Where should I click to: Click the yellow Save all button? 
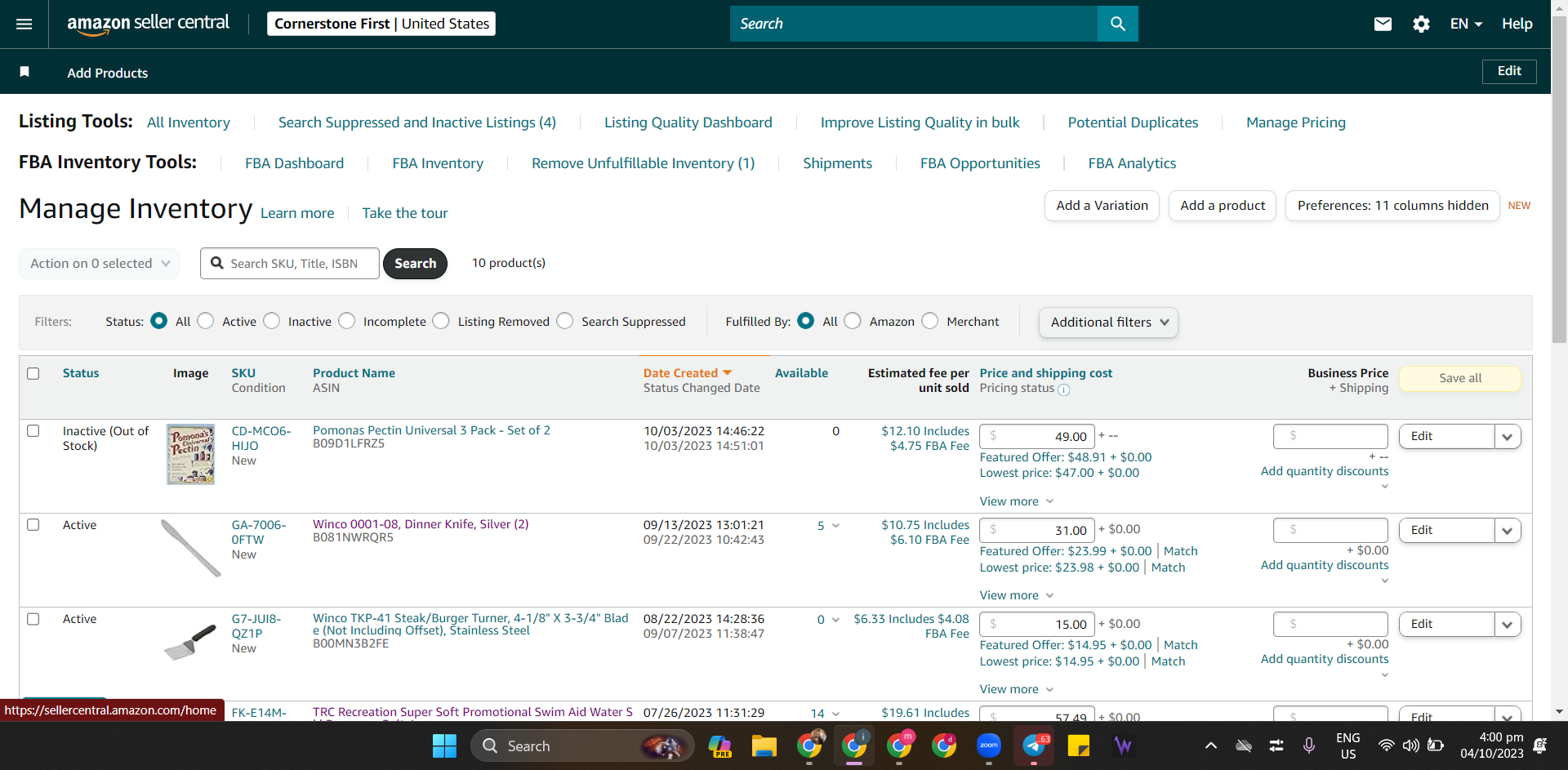point(1460,378)
